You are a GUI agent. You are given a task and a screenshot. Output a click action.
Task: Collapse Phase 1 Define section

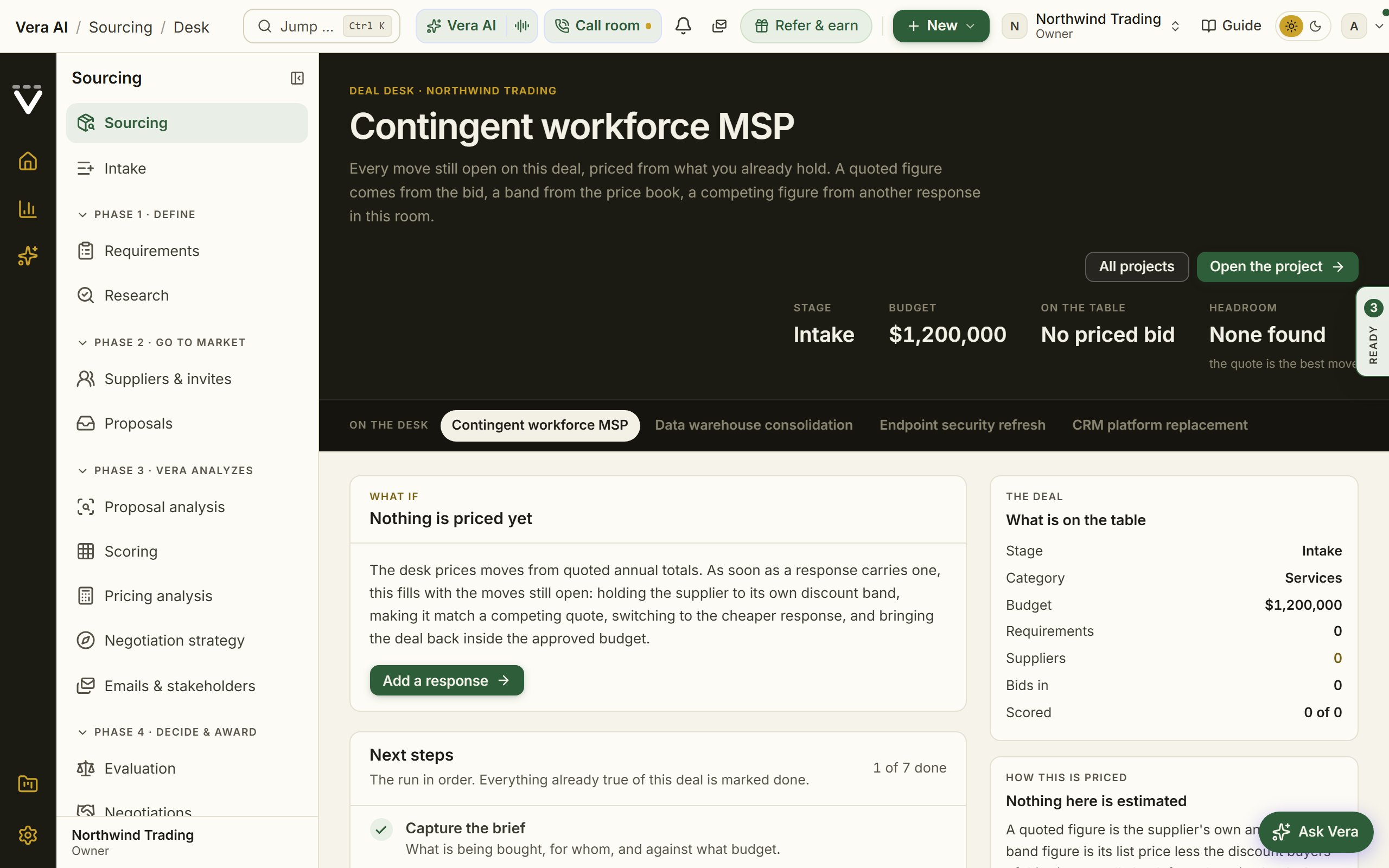pyautogui.click(x=137, y=214)
